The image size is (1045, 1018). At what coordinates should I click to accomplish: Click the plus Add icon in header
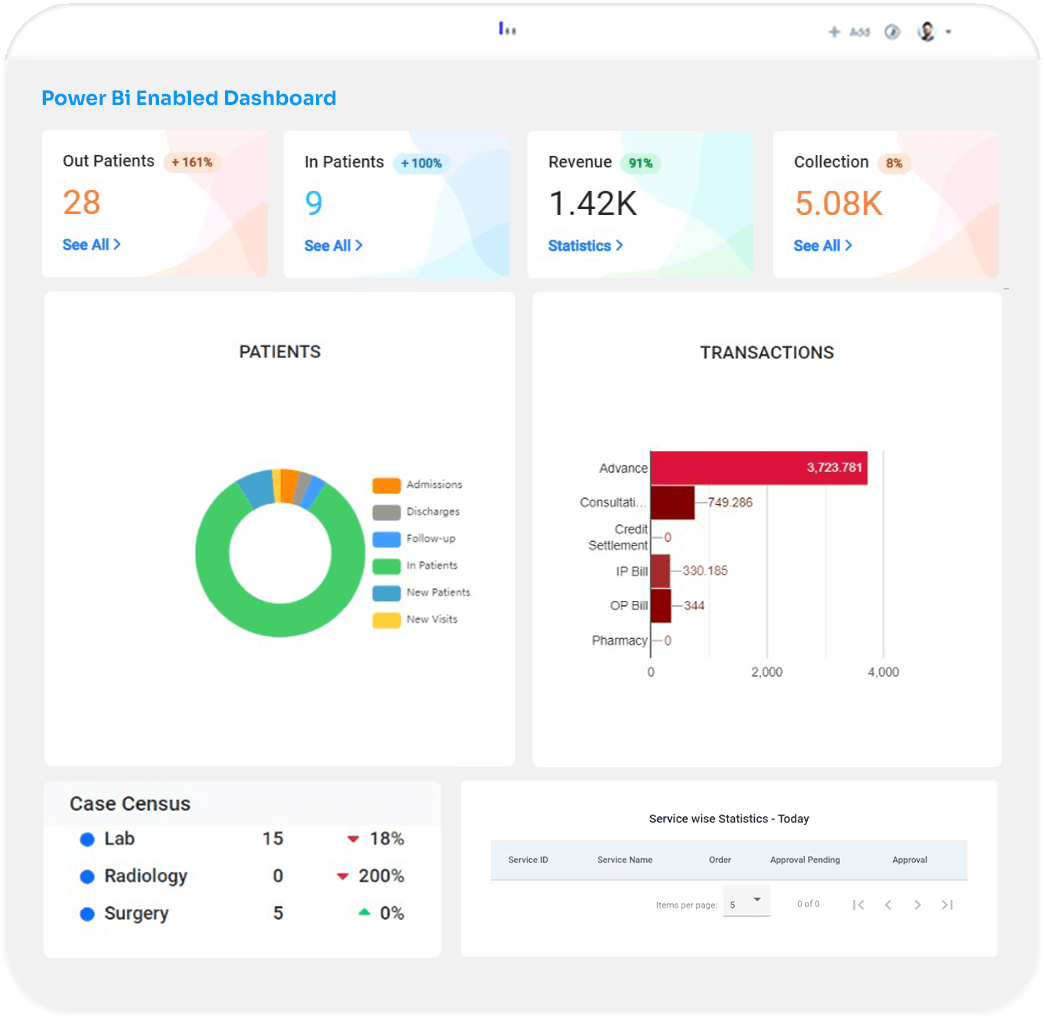click(x=835, y=32)
